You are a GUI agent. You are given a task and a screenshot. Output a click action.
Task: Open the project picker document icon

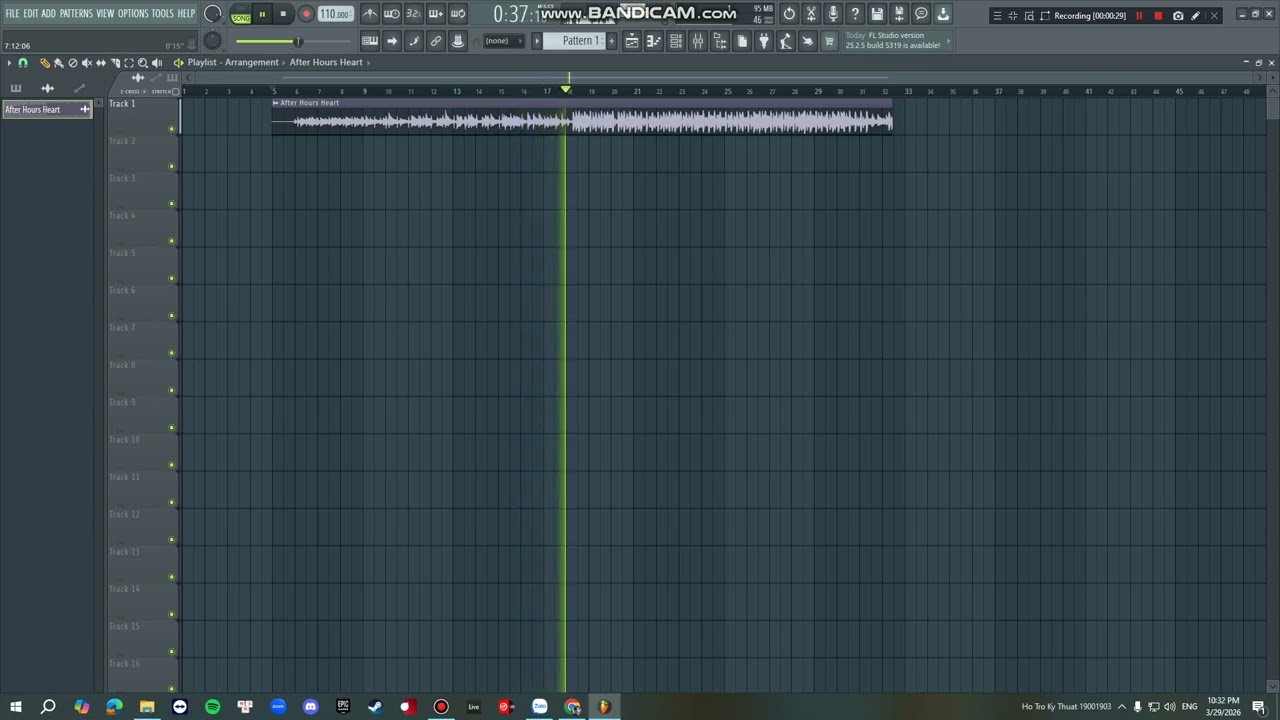click(742, 41)
